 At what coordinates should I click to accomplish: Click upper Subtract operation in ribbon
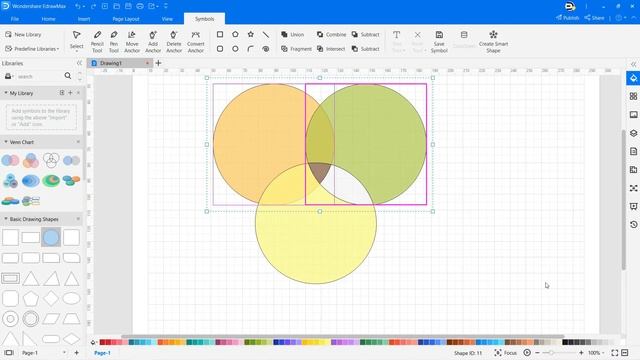tap(366, 35)
